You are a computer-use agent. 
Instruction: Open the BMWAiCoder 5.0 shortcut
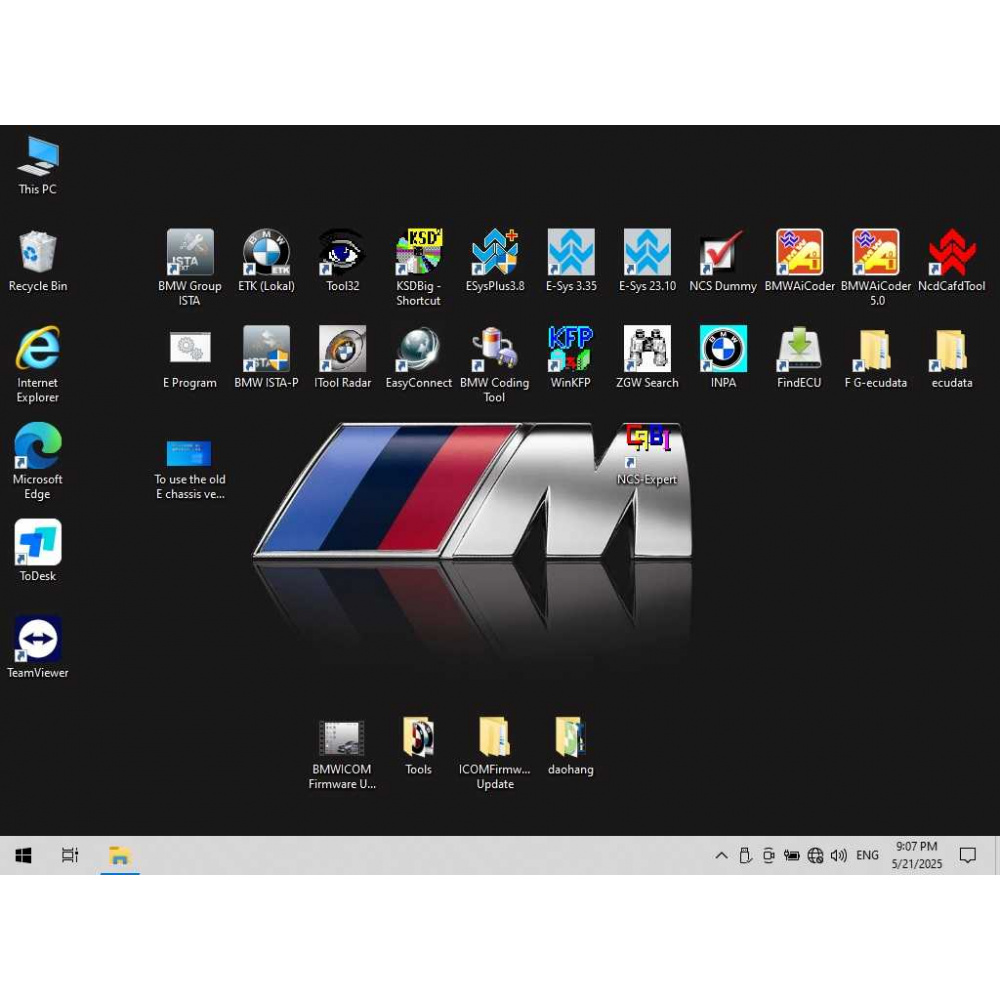(x=876, y=268)
